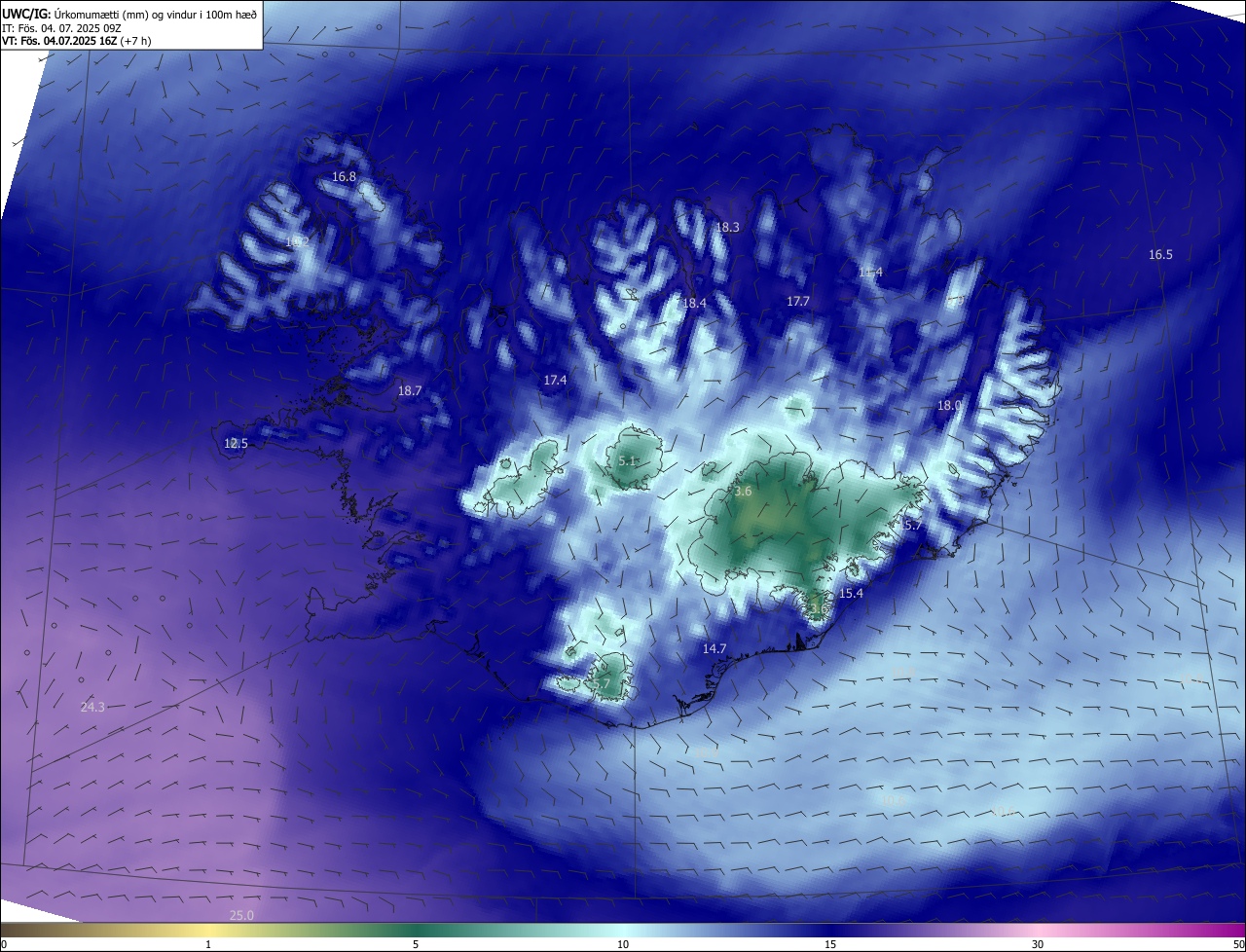Select the 3.6 value over Vatnajökull

[743, 492]
